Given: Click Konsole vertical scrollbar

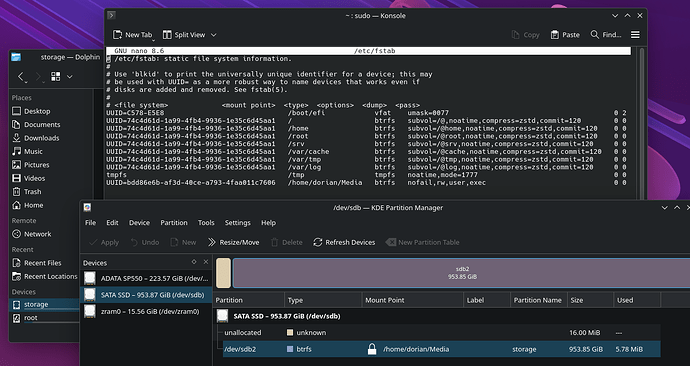Looking at the screenshot, I should tap(642, 123).
